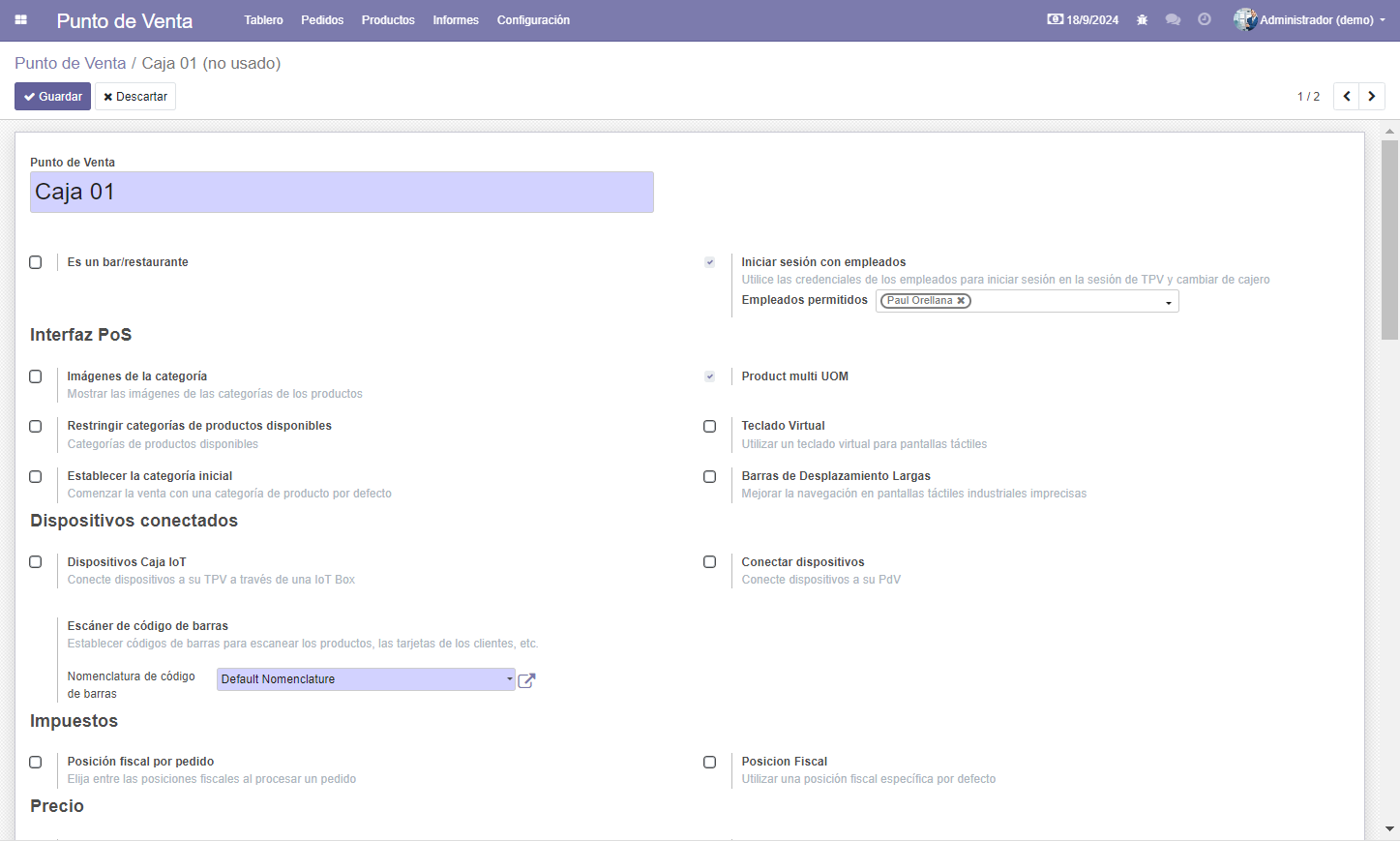
Task: Enable Imágenes de la categoría
Action: 36,376
